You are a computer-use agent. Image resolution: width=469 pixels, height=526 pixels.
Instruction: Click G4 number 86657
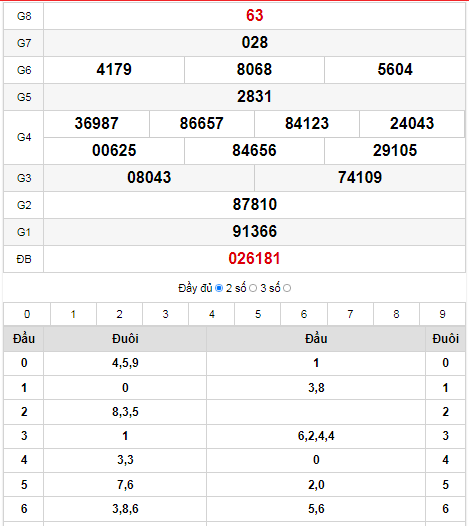202,123
